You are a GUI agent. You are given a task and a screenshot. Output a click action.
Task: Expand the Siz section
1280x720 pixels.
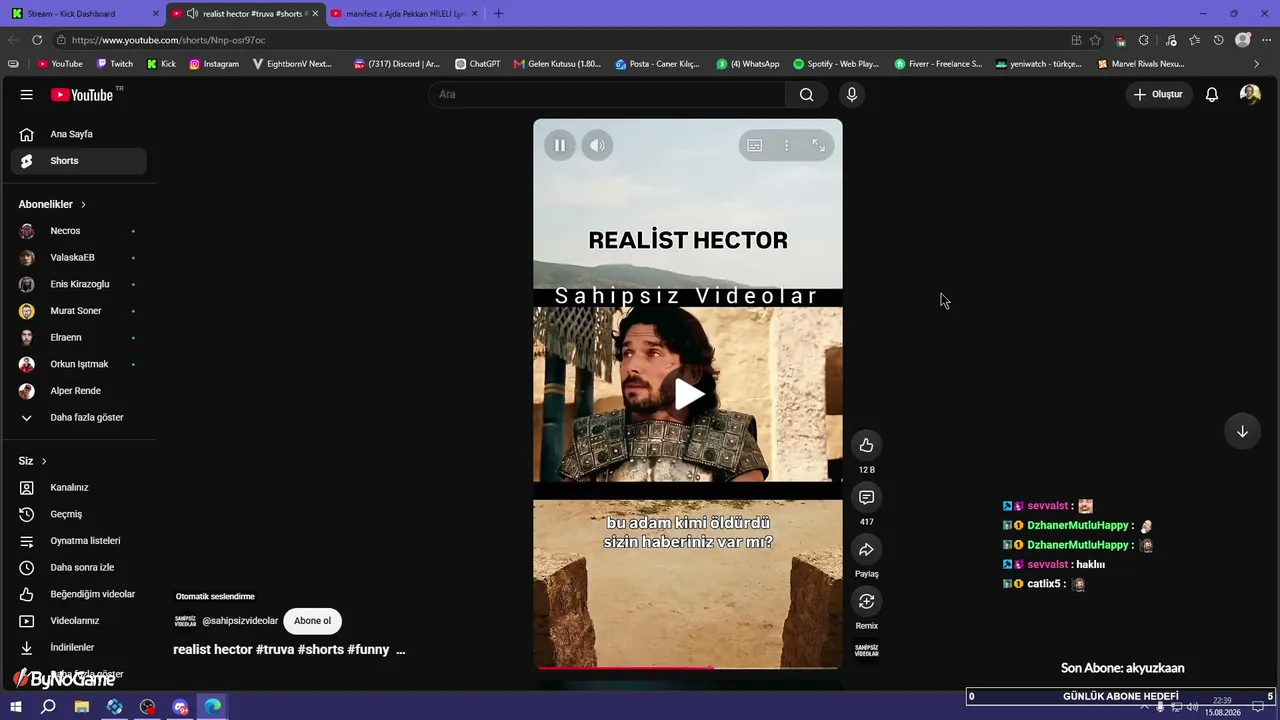[x=33, y=461]
